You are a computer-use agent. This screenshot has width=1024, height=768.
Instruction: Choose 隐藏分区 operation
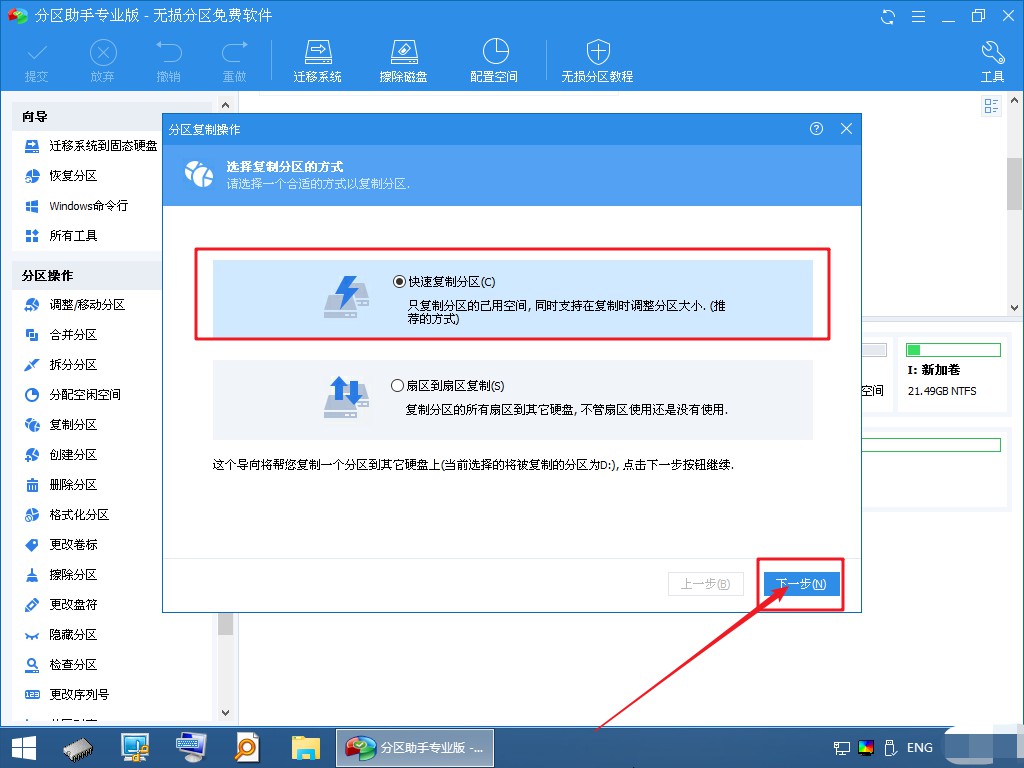(61, 635)
